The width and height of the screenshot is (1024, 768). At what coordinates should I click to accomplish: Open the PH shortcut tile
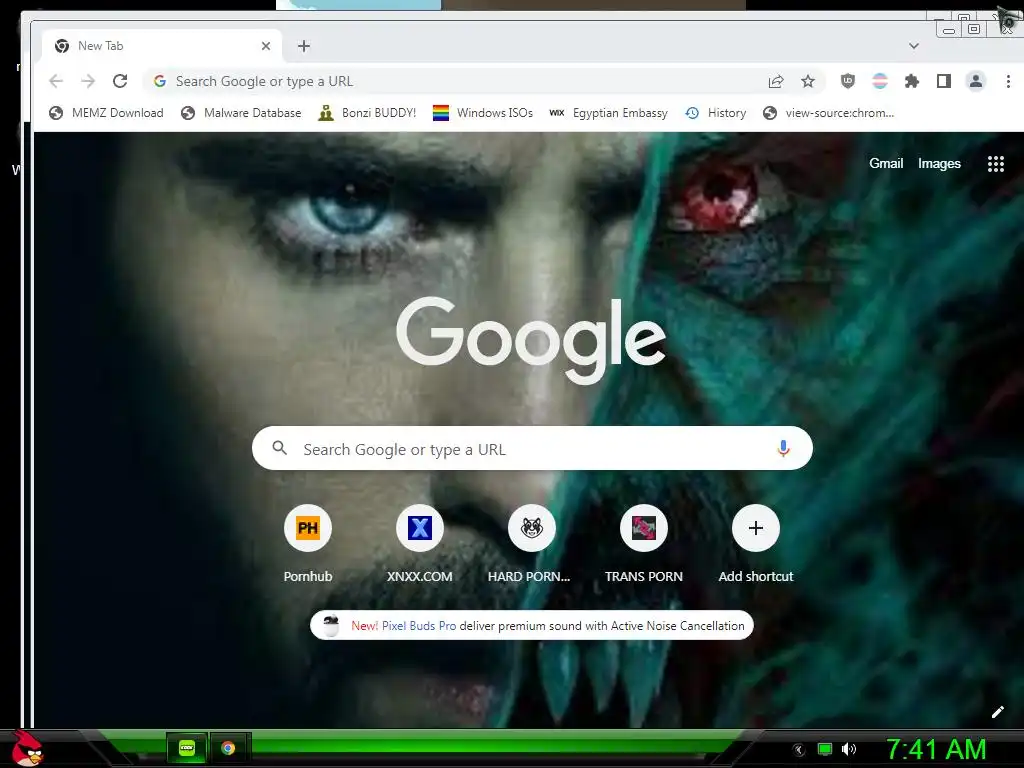[x=308, y=545]
